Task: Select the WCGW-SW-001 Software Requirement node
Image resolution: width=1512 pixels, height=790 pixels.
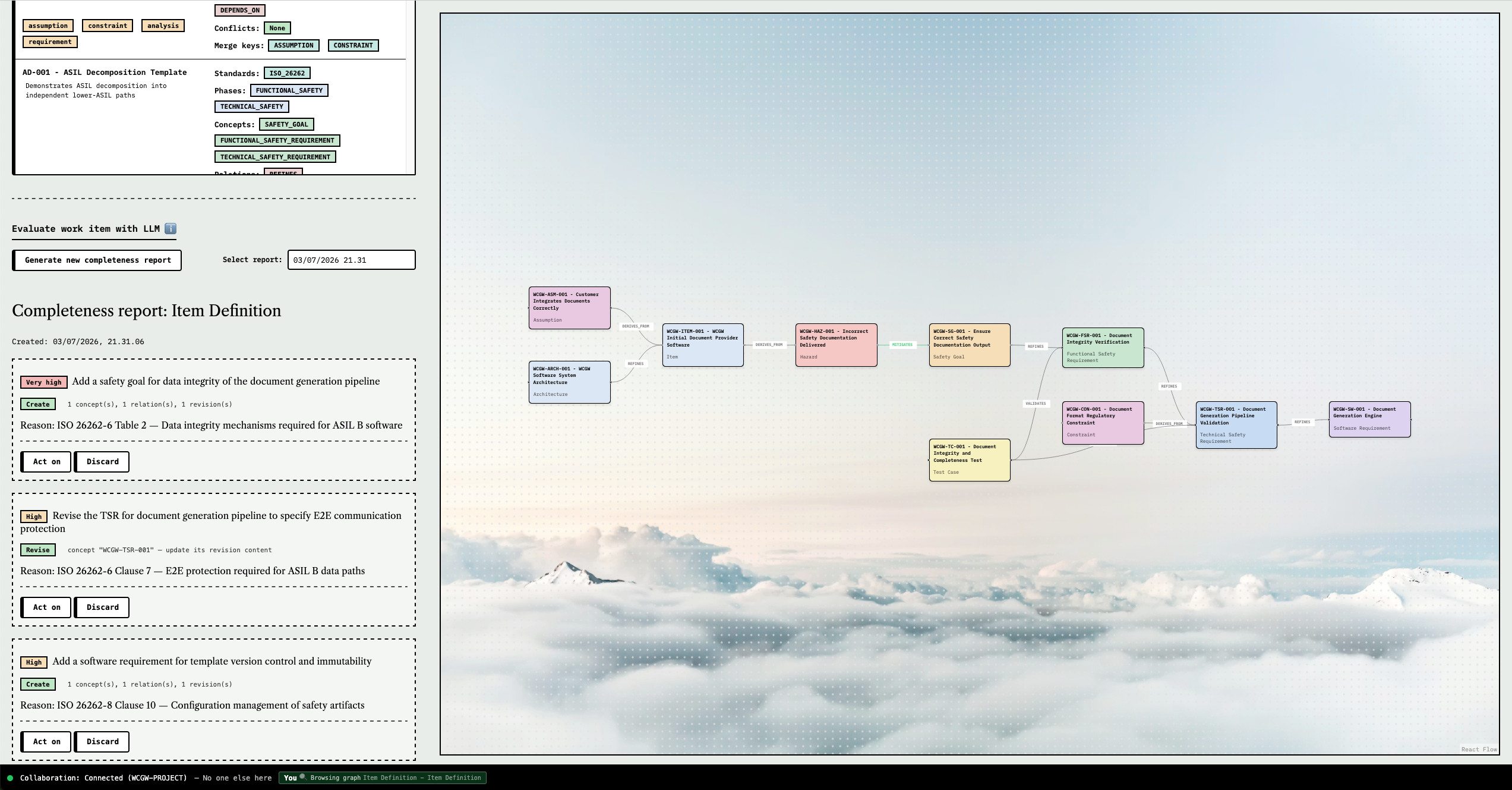Action: click(x=1369, y=419)
